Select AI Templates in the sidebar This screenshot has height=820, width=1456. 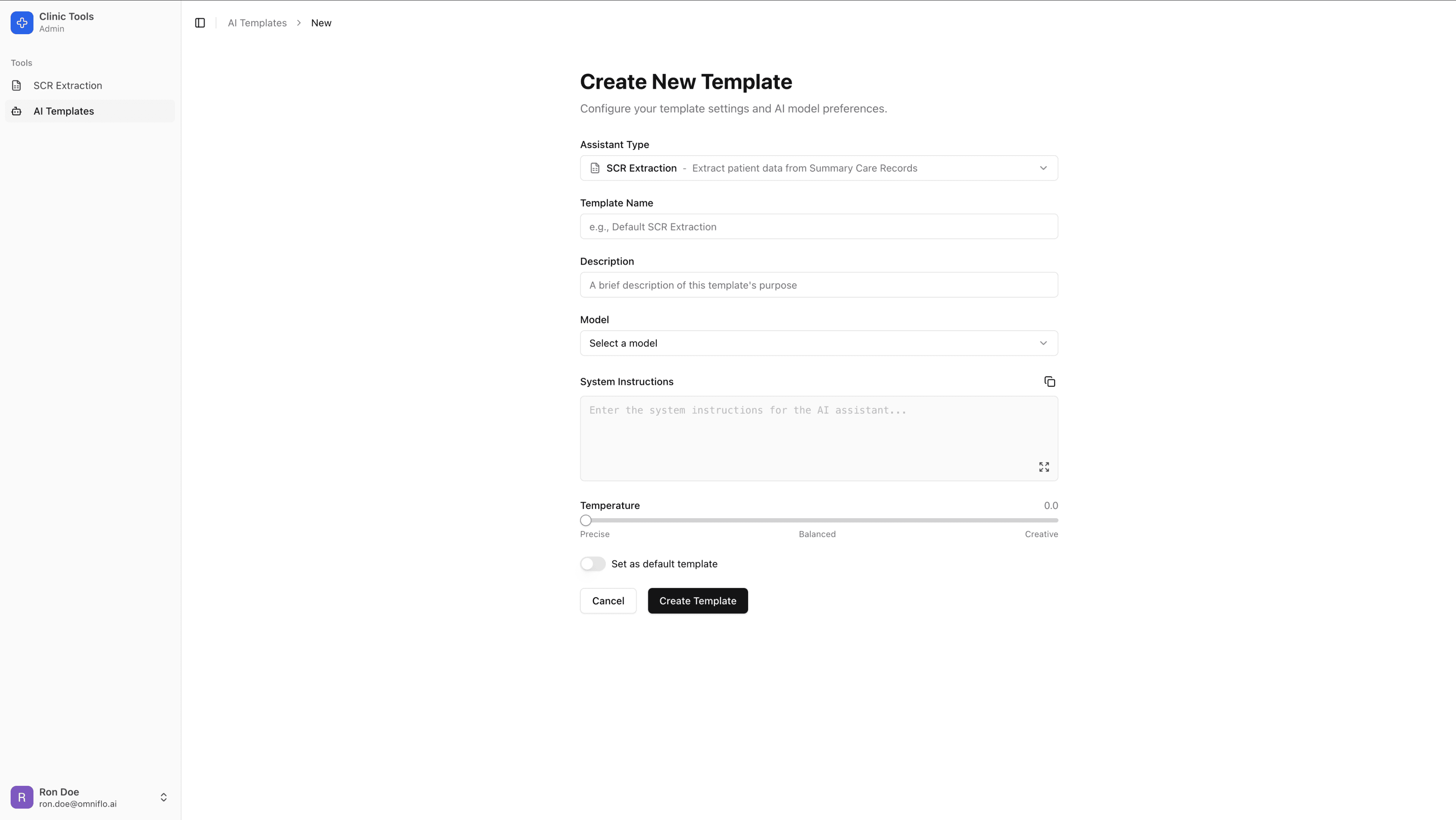pyautogui.click(x=64, y=111)
